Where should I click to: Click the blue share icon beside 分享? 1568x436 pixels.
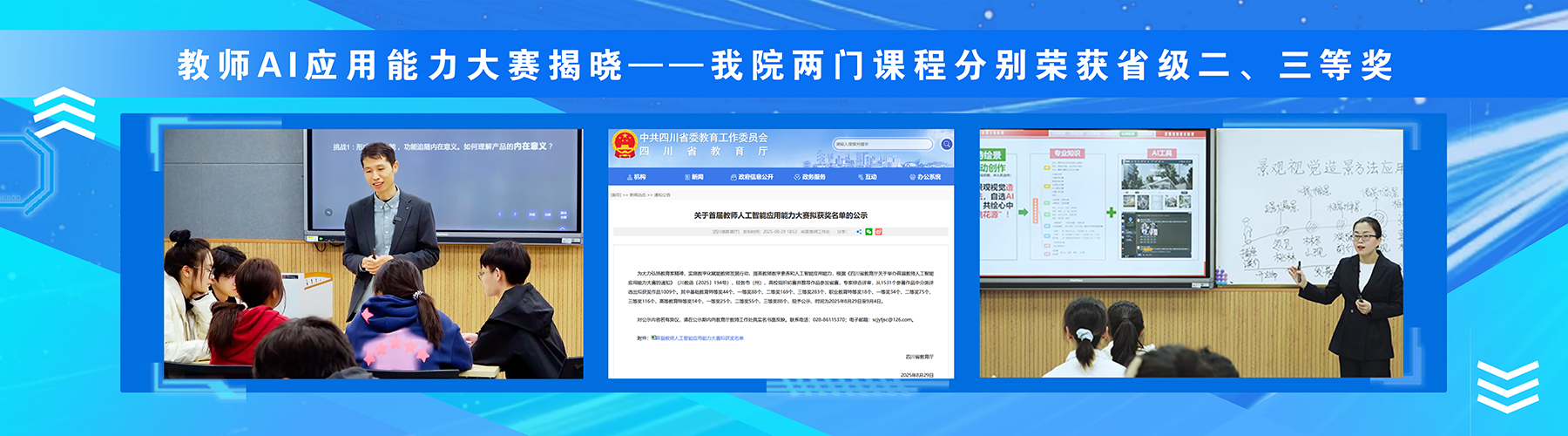coord(859,232)
